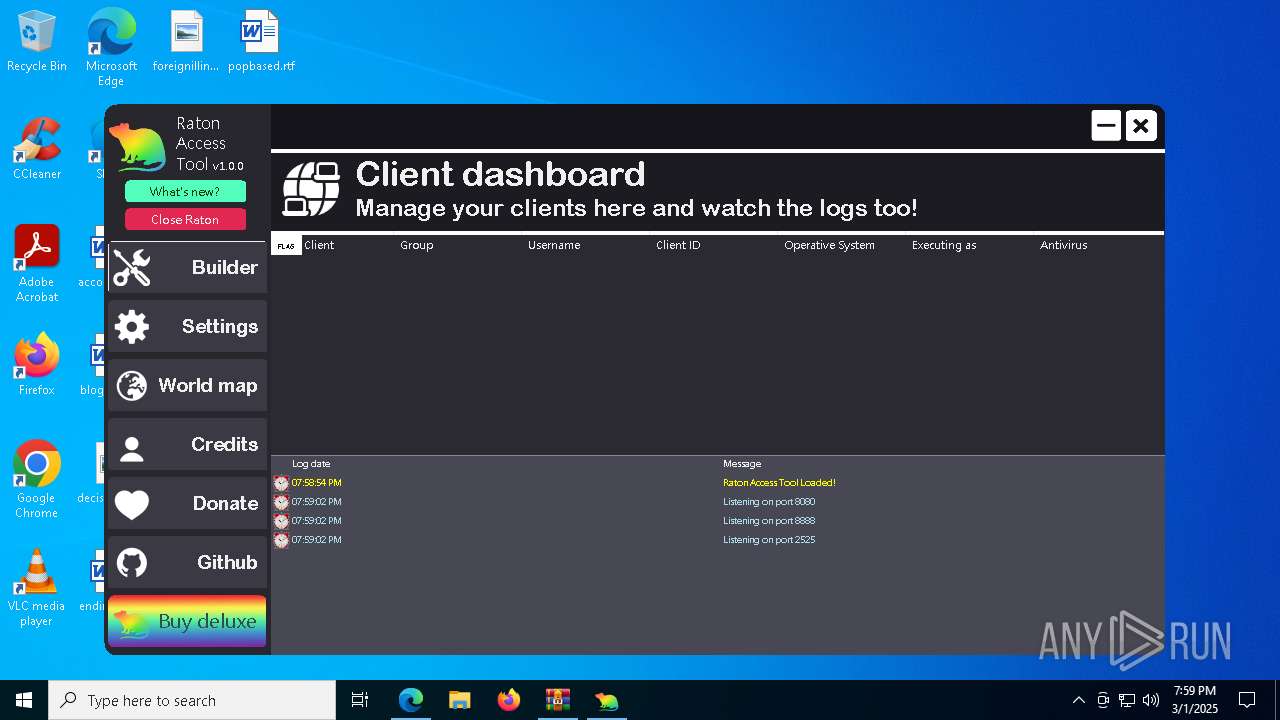Select the 'Raton Access Tool Loaded!' log message
The image size is (1280, 720).
pos(779,483)
